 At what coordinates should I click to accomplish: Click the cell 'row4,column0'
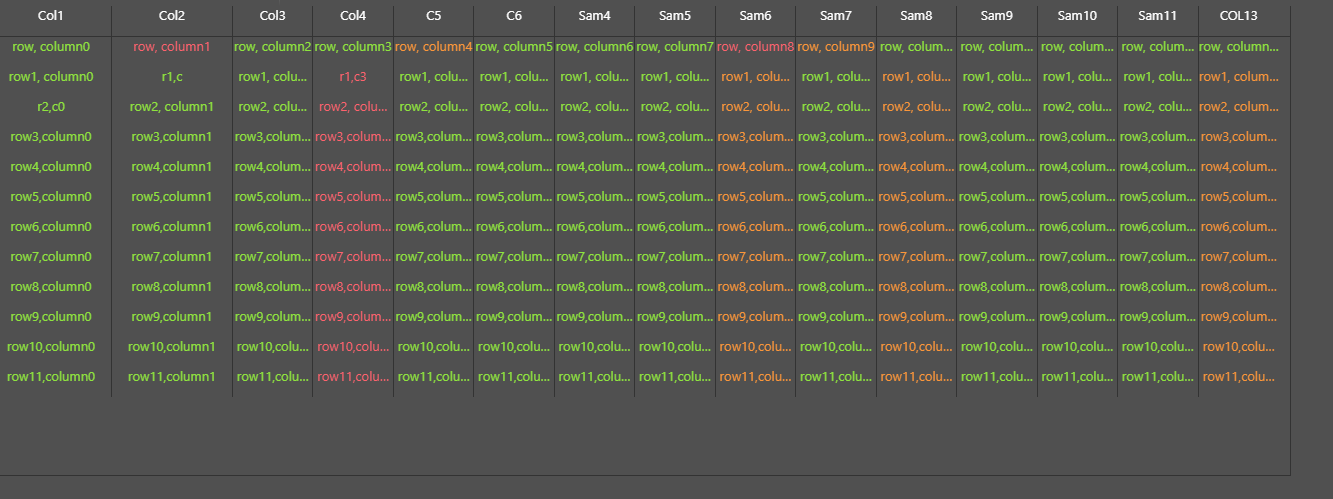(51, 167)
